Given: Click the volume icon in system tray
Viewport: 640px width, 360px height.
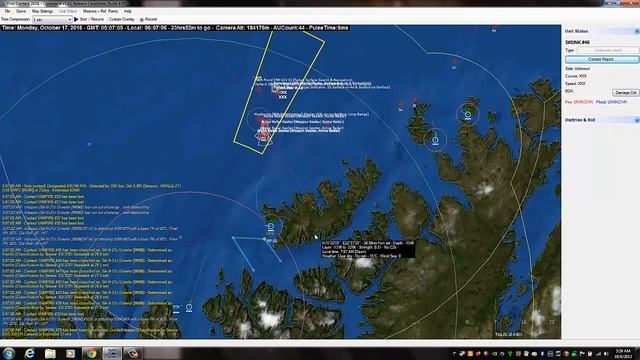Looking at the screenshot, I should tap(606, 353).
